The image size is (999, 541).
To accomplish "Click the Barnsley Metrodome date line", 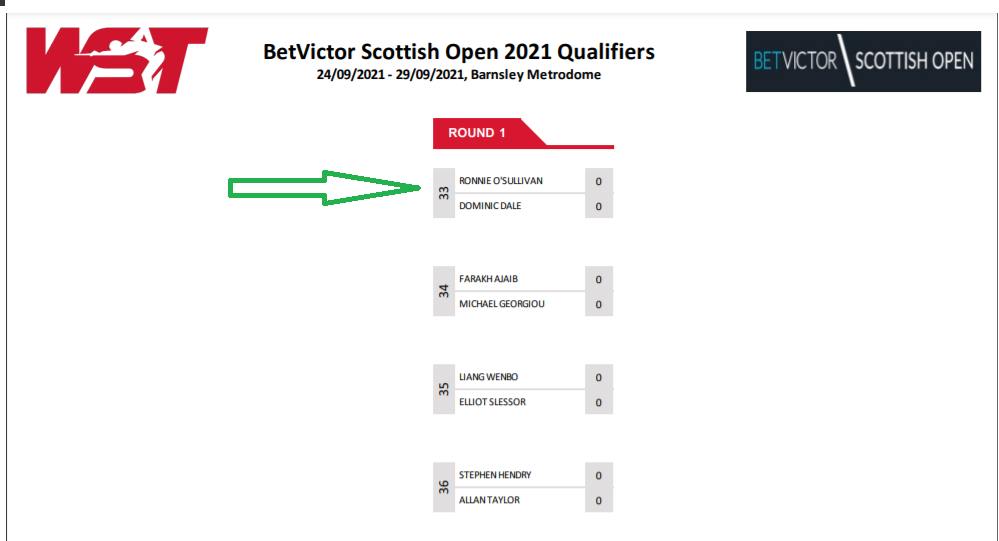I will tap(459, 75).
